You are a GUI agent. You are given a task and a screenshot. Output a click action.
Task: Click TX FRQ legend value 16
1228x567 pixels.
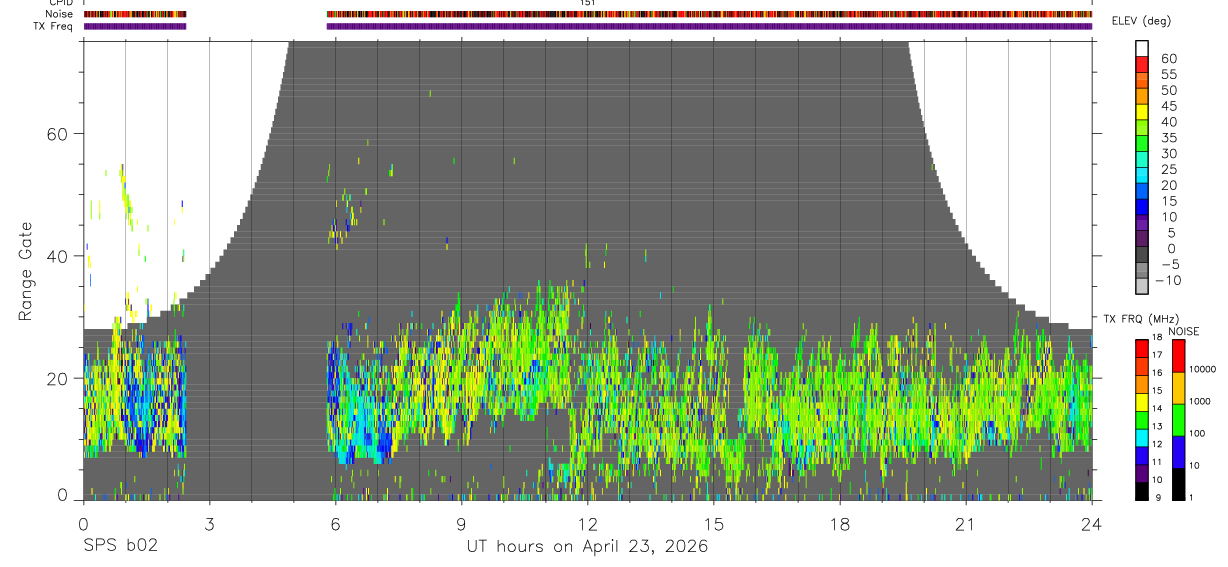tap(1157, 373)
